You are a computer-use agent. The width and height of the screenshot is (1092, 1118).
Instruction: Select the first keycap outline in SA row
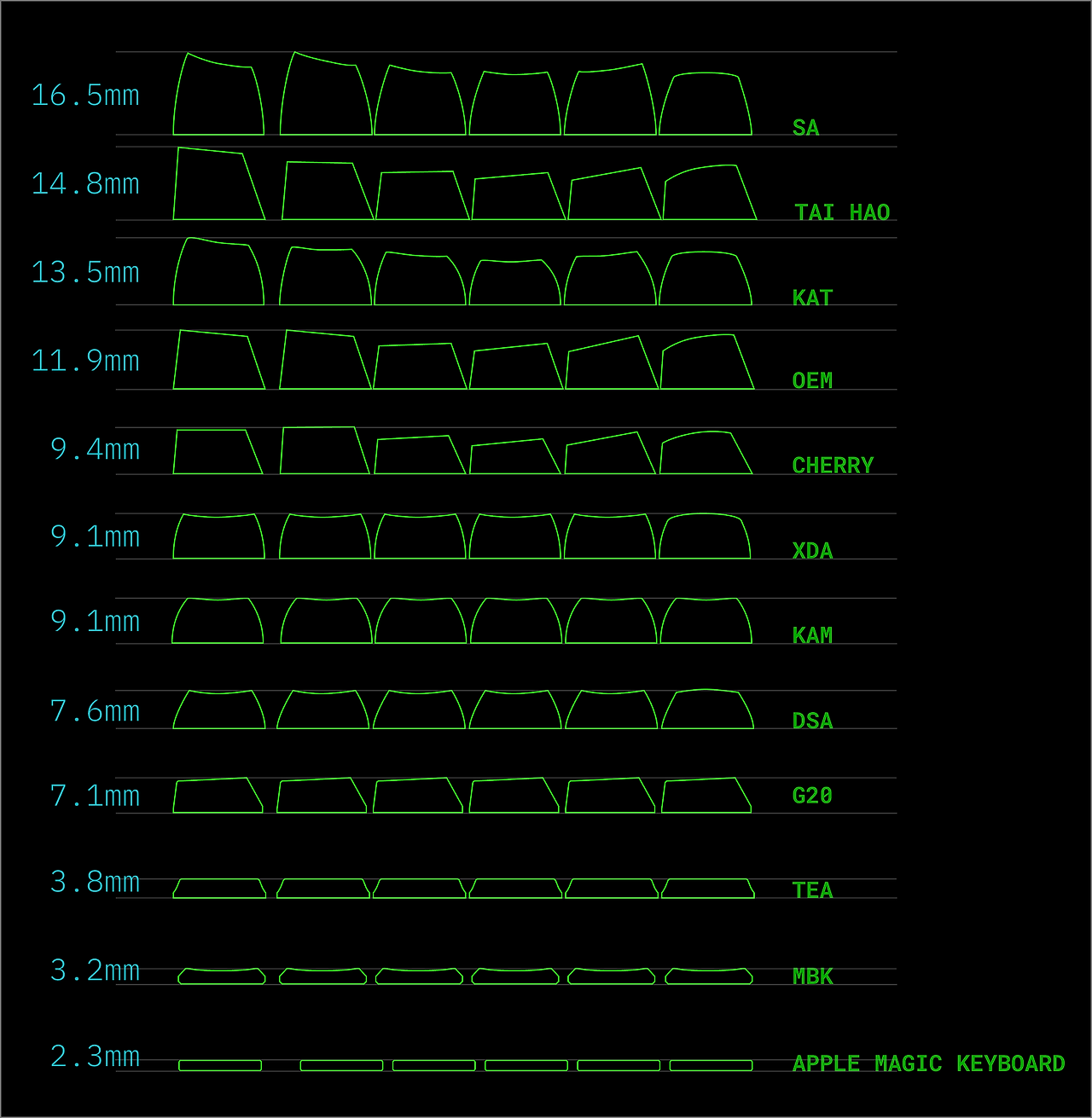click(218, 96)
